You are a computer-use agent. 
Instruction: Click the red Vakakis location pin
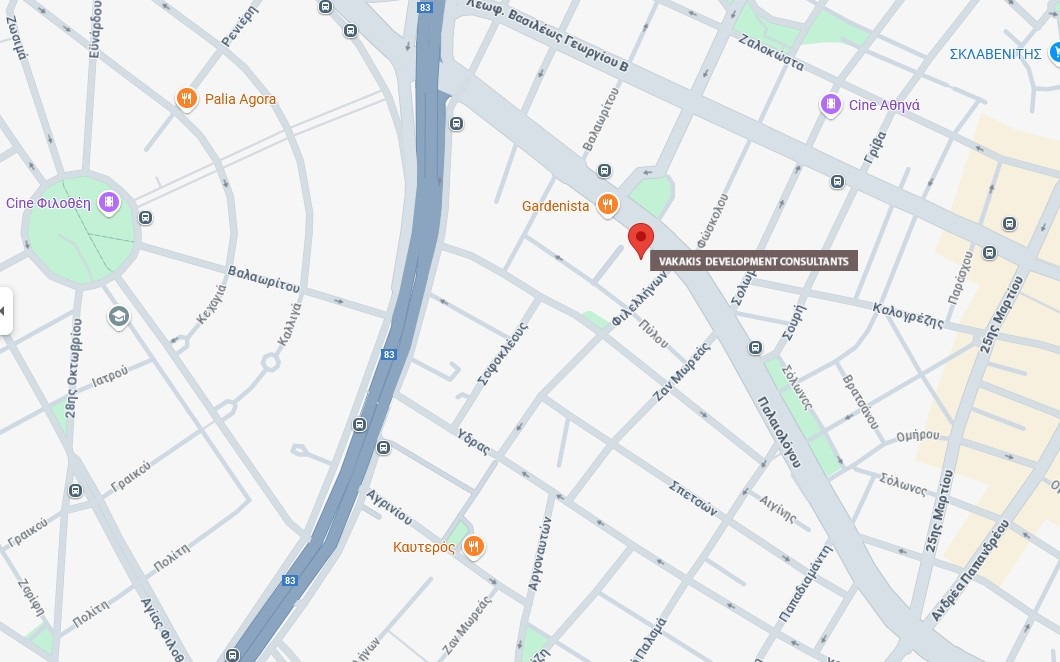point(641,241)
